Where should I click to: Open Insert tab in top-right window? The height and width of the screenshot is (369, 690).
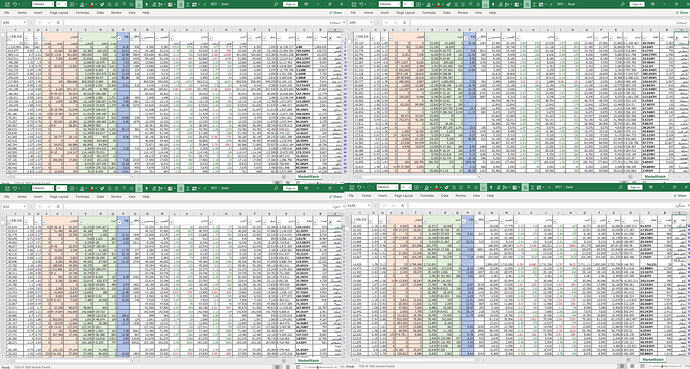click(x=384, y=13)
